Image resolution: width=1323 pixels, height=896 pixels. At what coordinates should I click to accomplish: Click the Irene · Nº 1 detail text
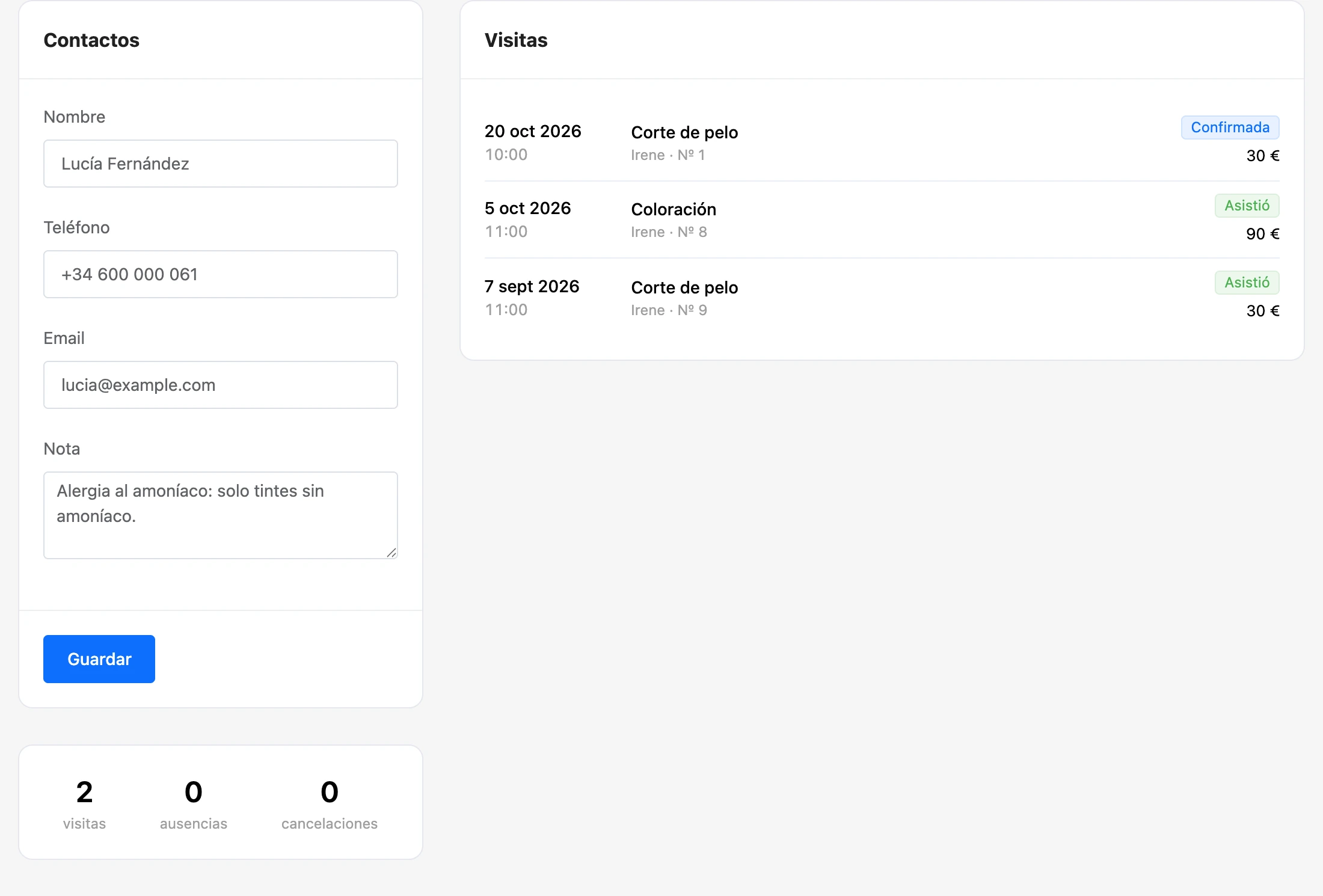coord(668,155)
